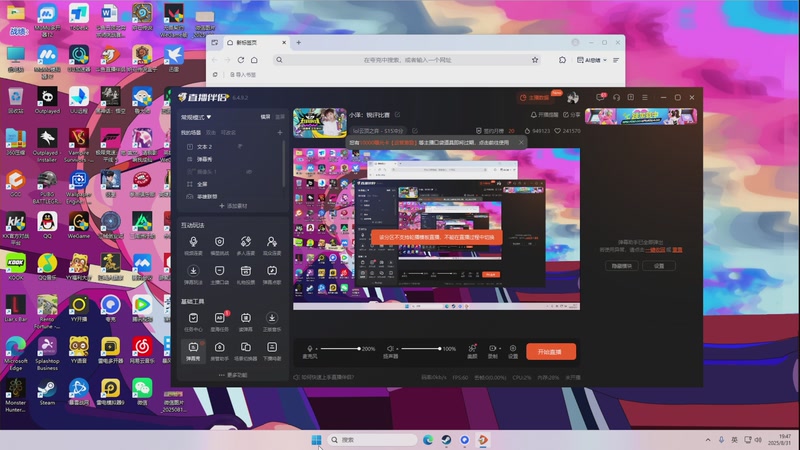This screenshot has height=450, width=800.
Task: Select the highlighted 弹幕秀 tool in 基础工具
Action: (x=193, y=351)
